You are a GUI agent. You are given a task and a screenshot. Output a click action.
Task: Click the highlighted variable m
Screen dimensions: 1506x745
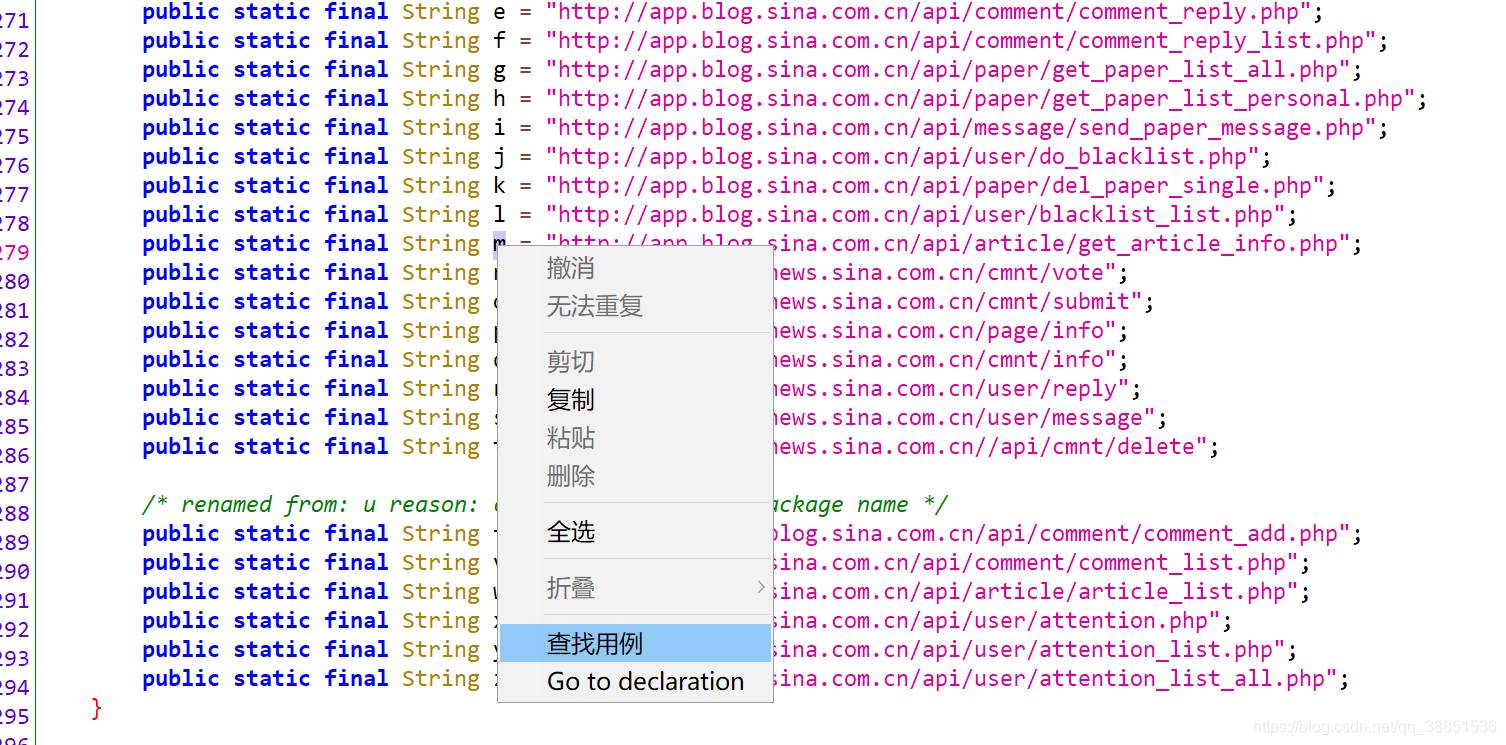pos(499,244)
